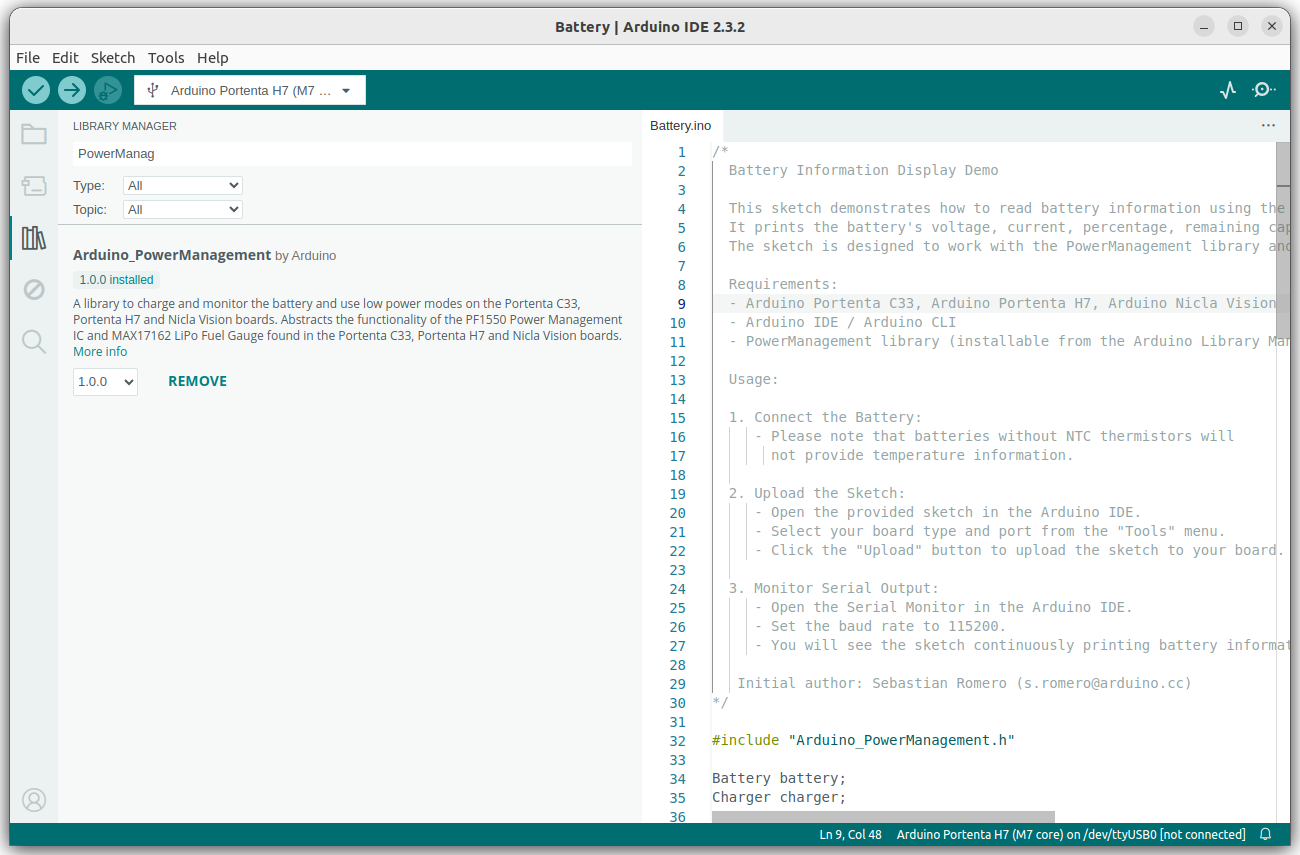The width and height of the screenshot is (1300, 855).
Task: Open the Edit menu
Action: point(65,58)
